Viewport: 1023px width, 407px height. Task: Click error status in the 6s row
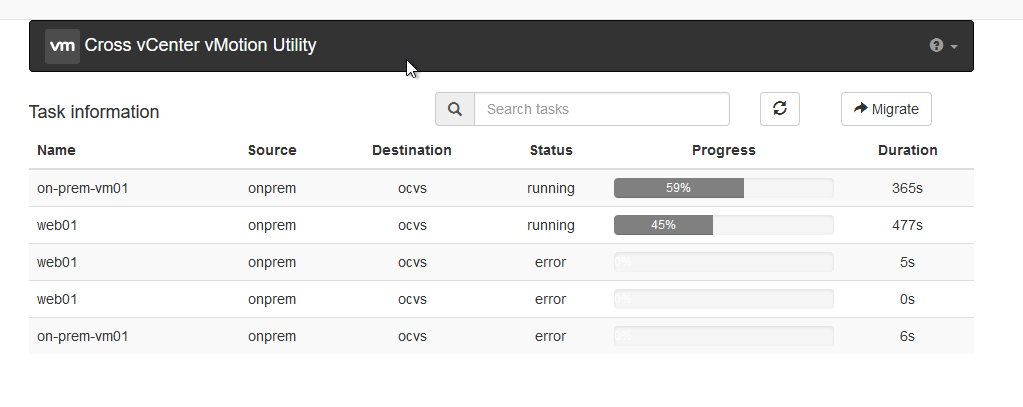(550, 337)
